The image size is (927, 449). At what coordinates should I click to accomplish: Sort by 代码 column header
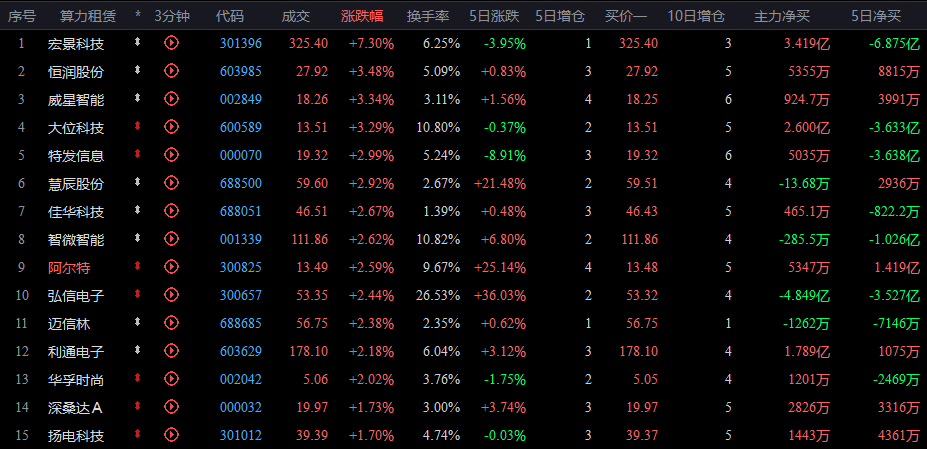pyautogui.click(x=230, y=16)
